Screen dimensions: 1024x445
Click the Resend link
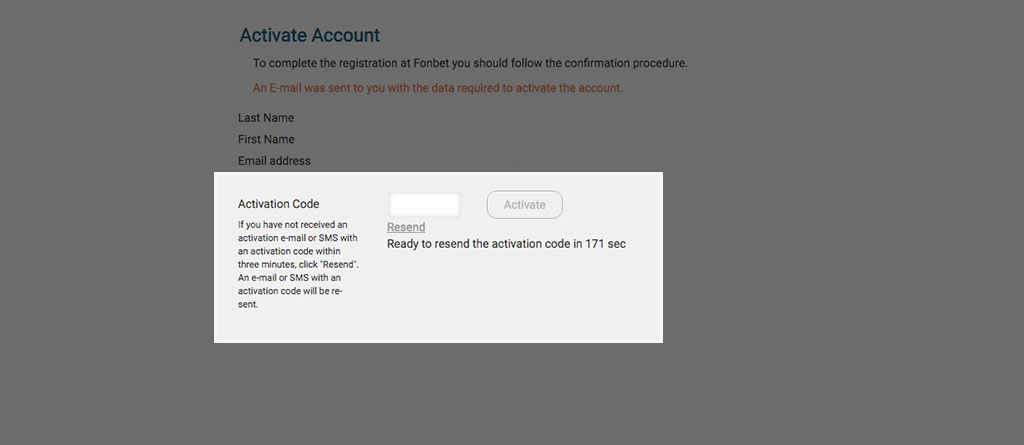406,227
